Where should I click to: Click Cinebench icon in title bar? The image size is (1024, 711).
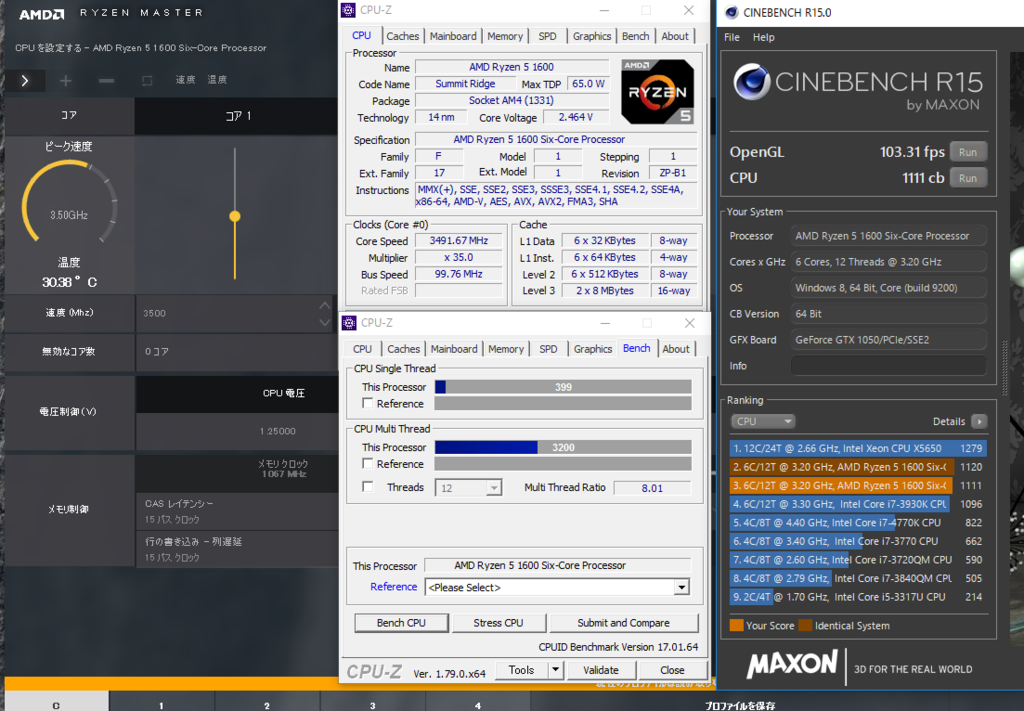[x=731, y=12]
